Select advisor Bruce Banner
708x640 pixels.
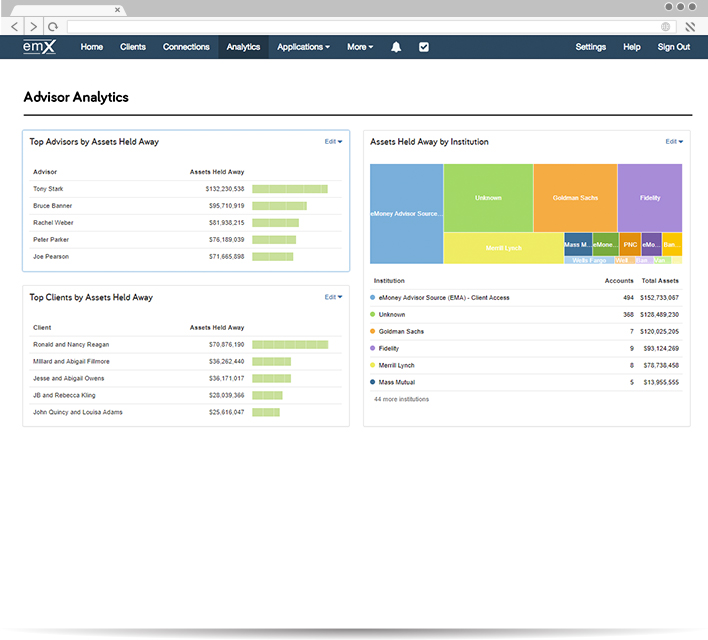click(52, 206)
